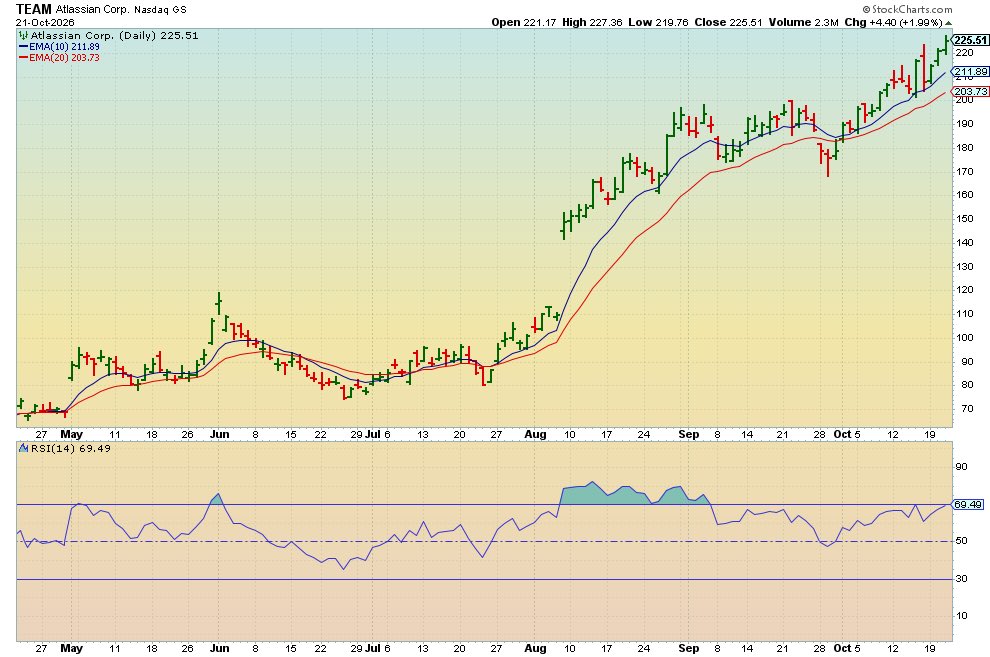Click the Open 221.17 value
Image resolution: width=990 pixels, height=657 pixels.
pyautogui.click(x=523, y=22)
